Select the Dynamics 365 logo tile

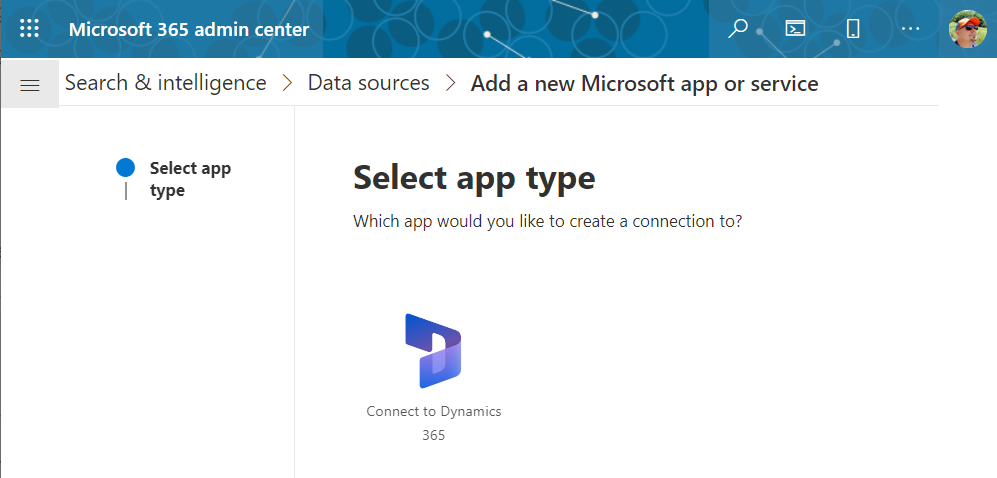(433, 350)
